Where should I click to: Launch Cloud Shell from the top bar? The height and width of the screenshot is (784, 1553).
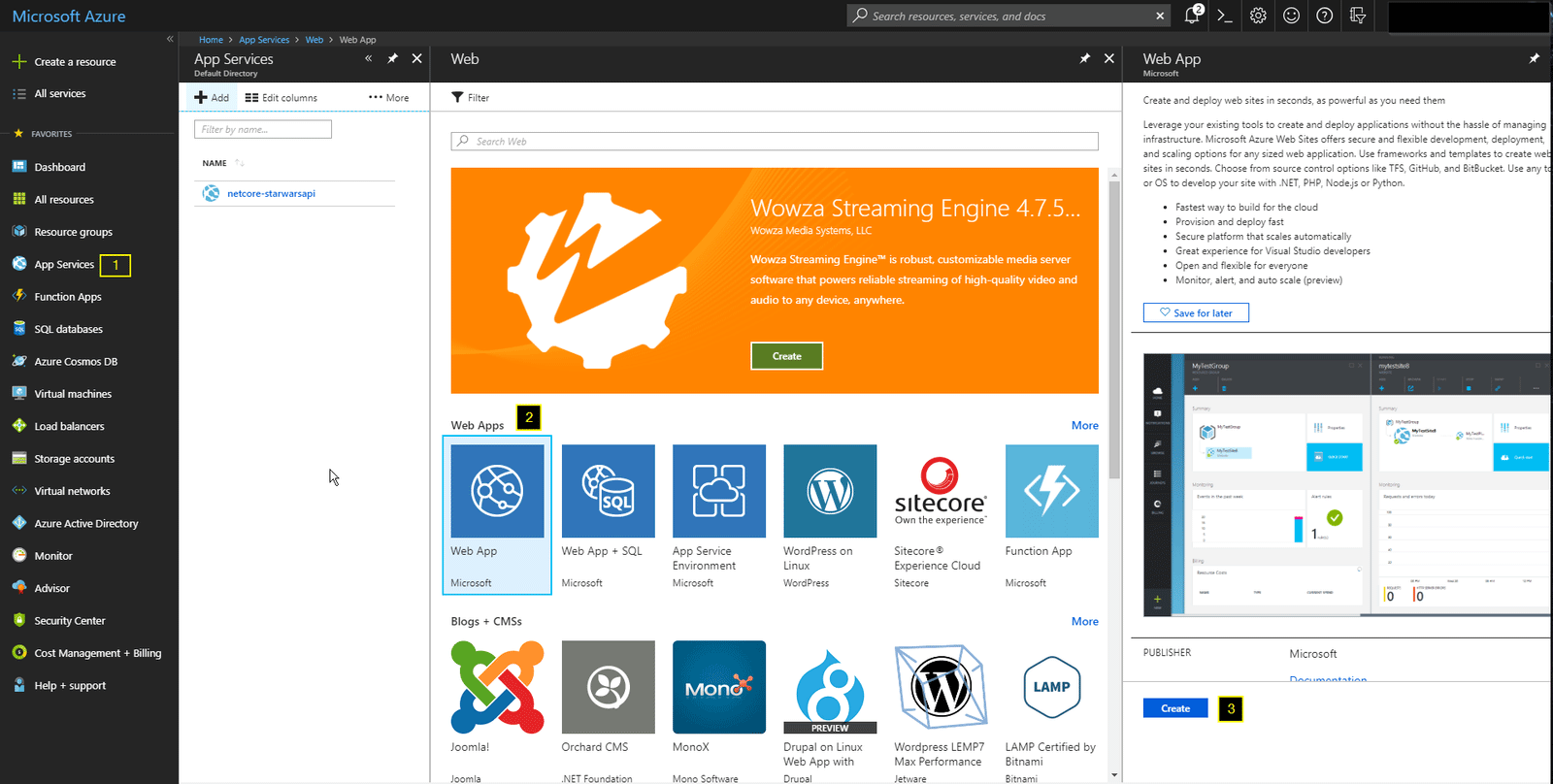(x=1225, y=16)
